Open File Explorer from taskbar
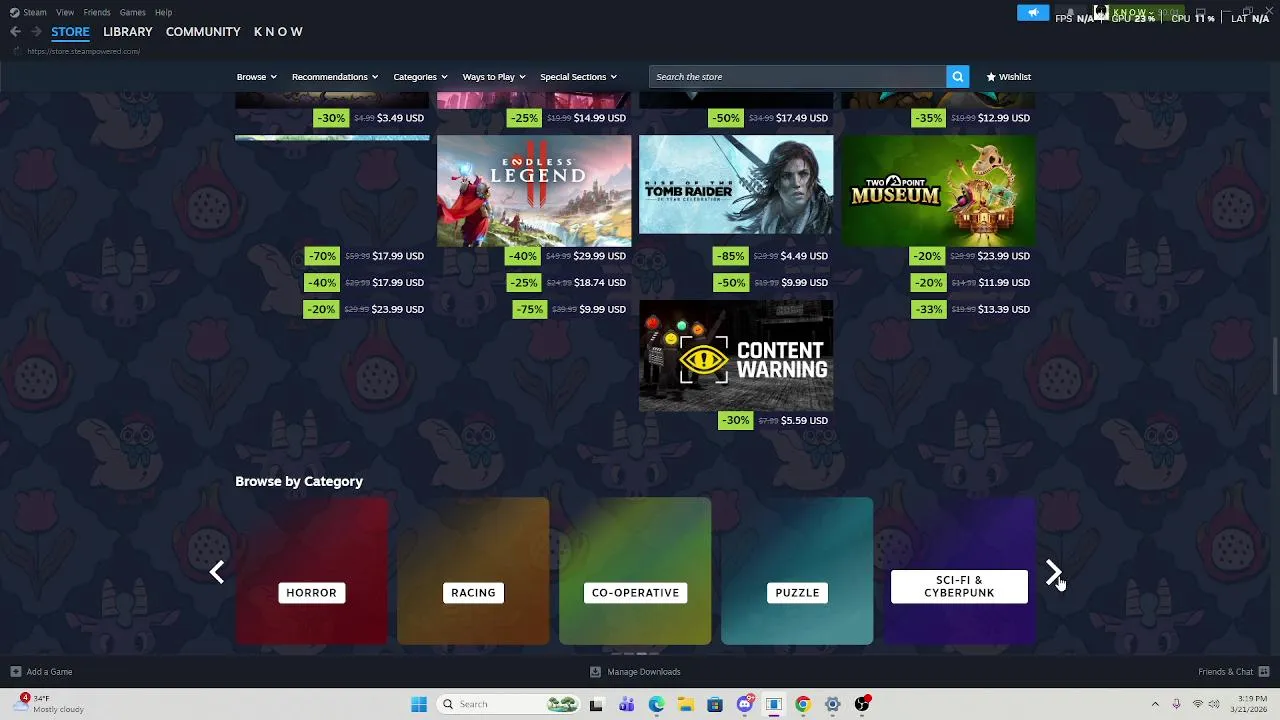 685,704
